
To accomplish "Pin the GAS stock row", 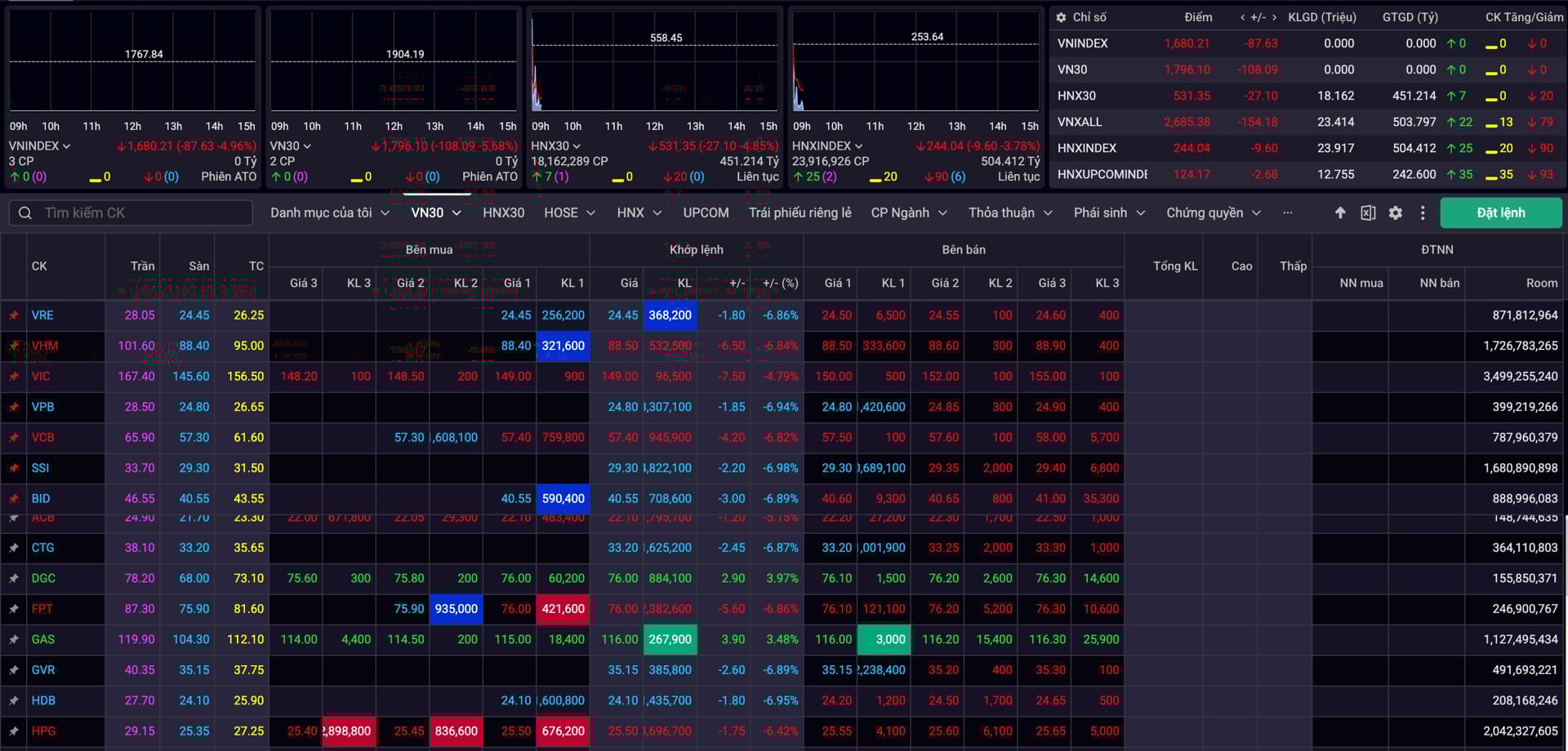I will (13, 639).
